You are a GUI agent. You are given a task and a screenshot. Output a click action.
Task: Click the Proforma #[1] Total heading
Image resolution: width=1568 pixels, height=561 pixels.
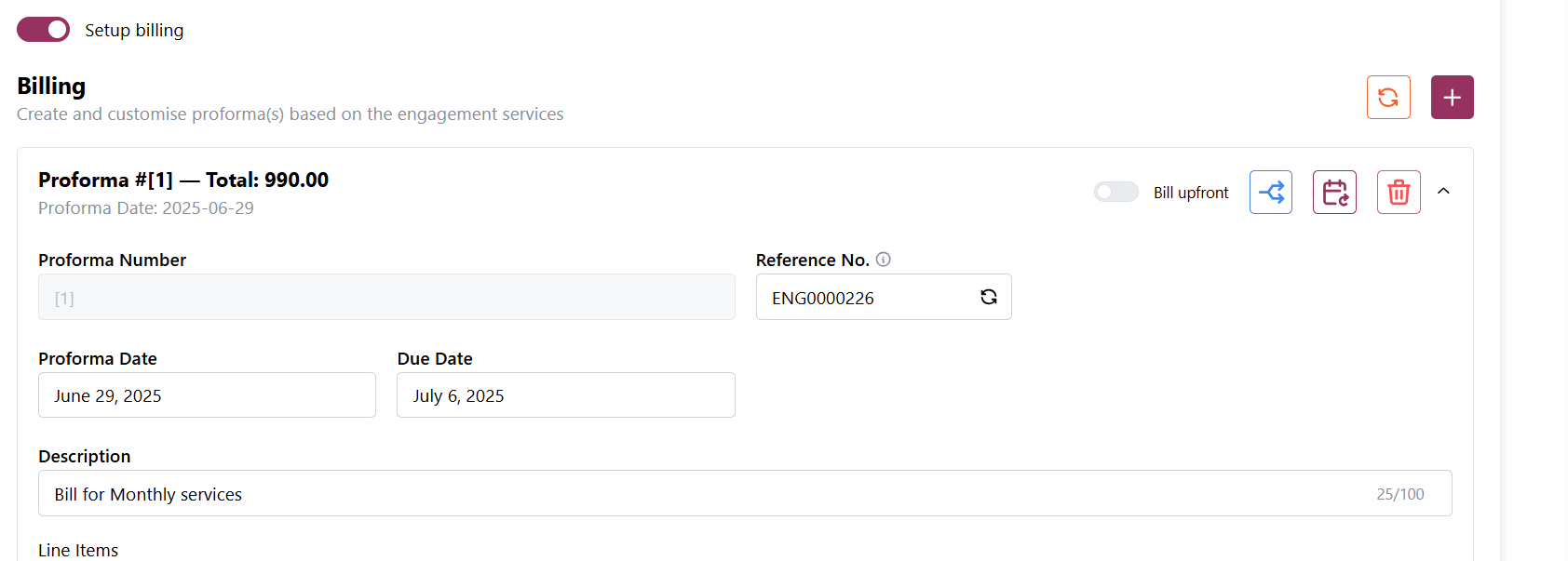tap(183, 180)
